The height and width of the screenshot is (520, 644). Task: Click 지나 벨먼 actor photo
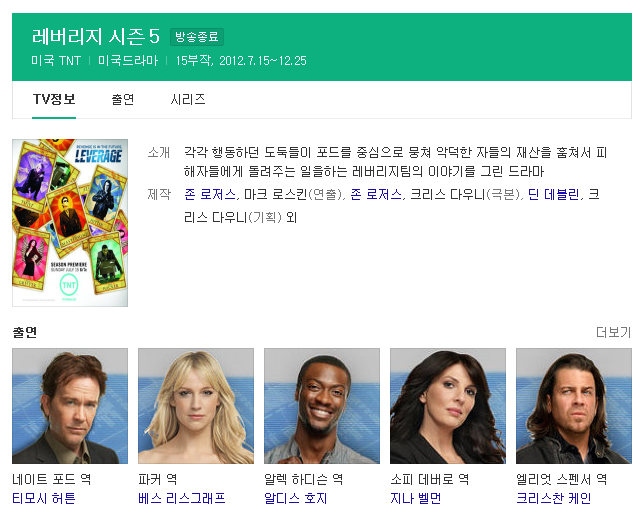tap(448, 406)
